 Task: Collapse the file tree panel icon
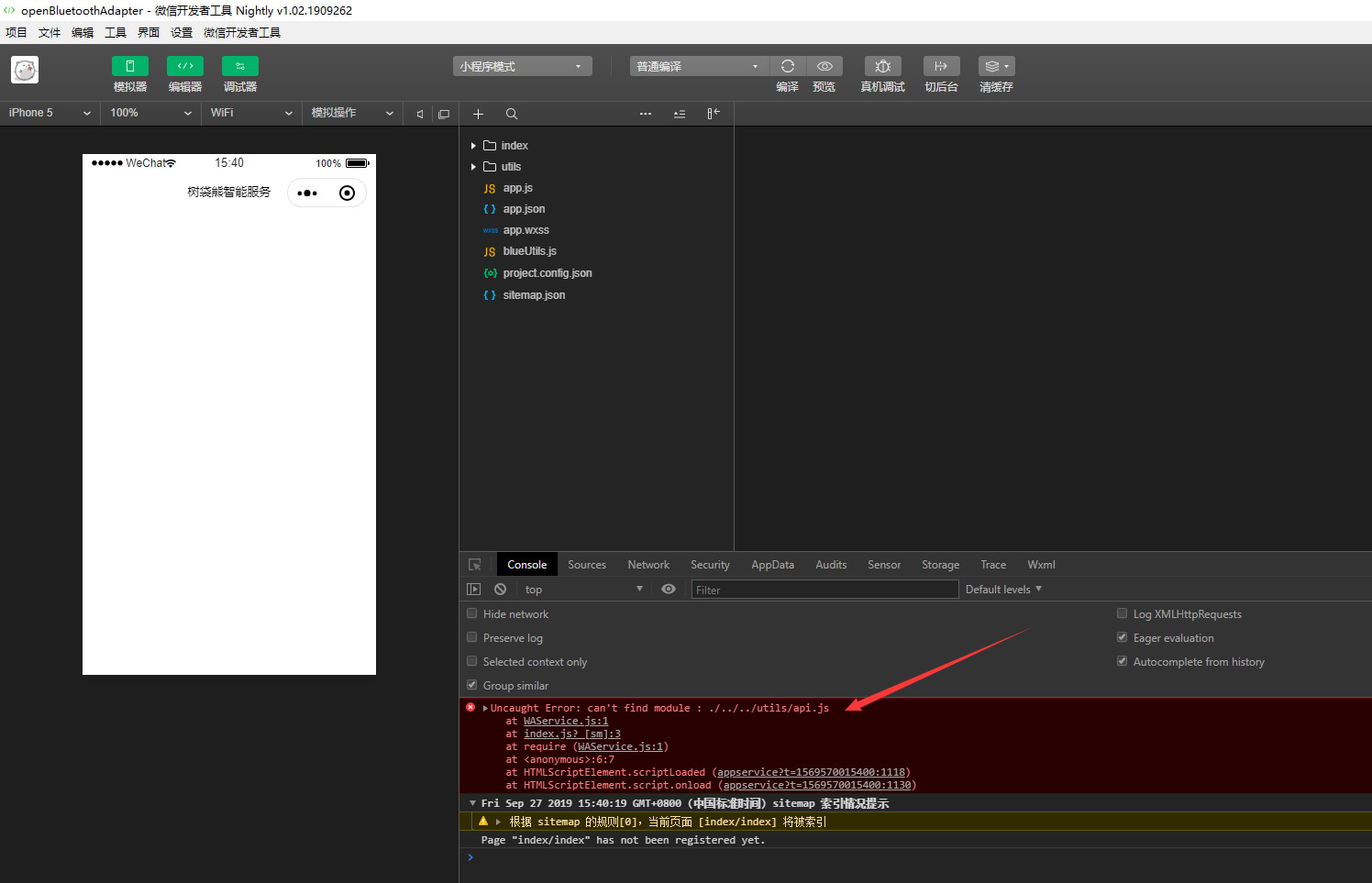click(x=714, y=114)
